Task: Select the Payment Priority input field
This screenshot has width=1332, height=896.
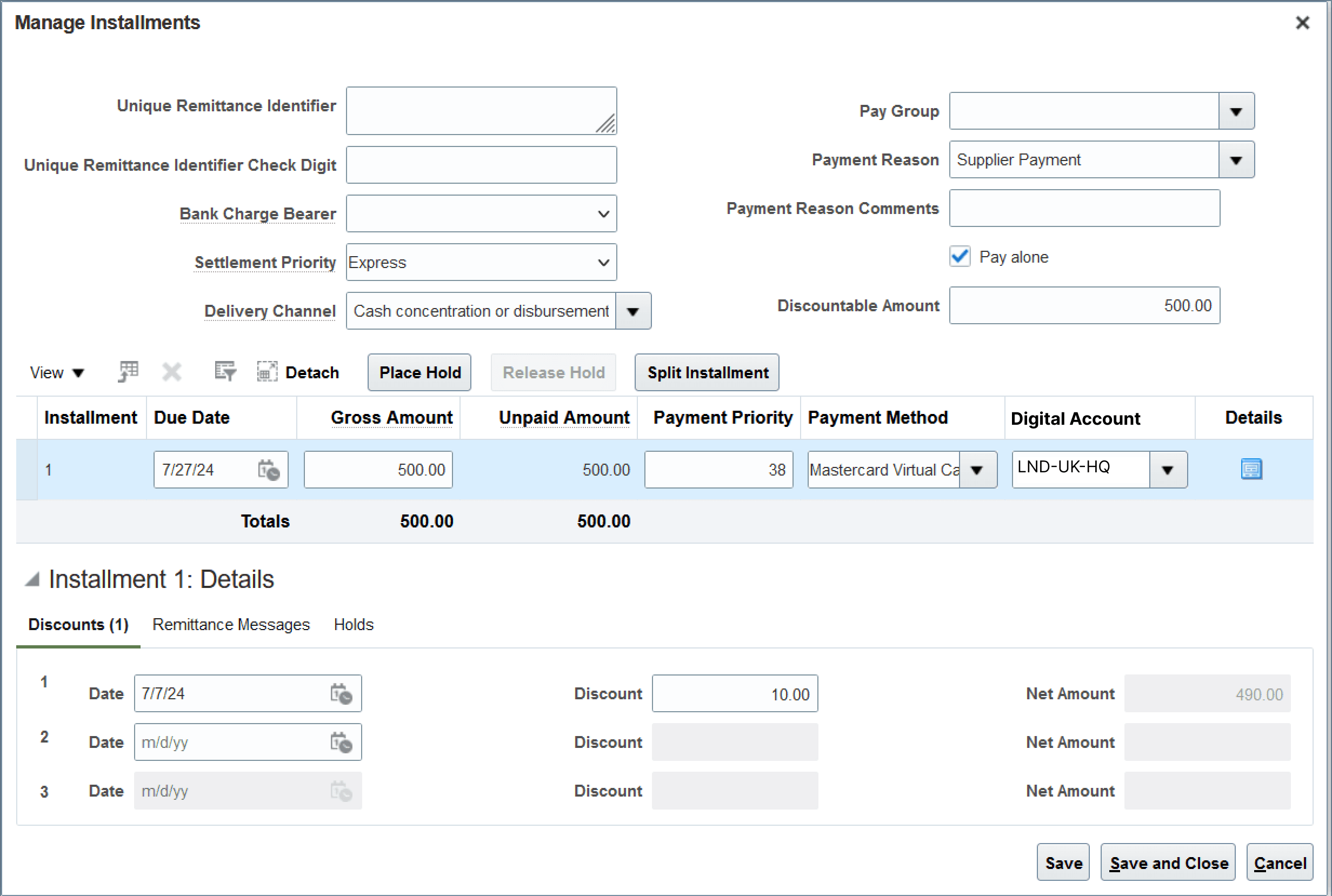Action: [x=718, y=469]
